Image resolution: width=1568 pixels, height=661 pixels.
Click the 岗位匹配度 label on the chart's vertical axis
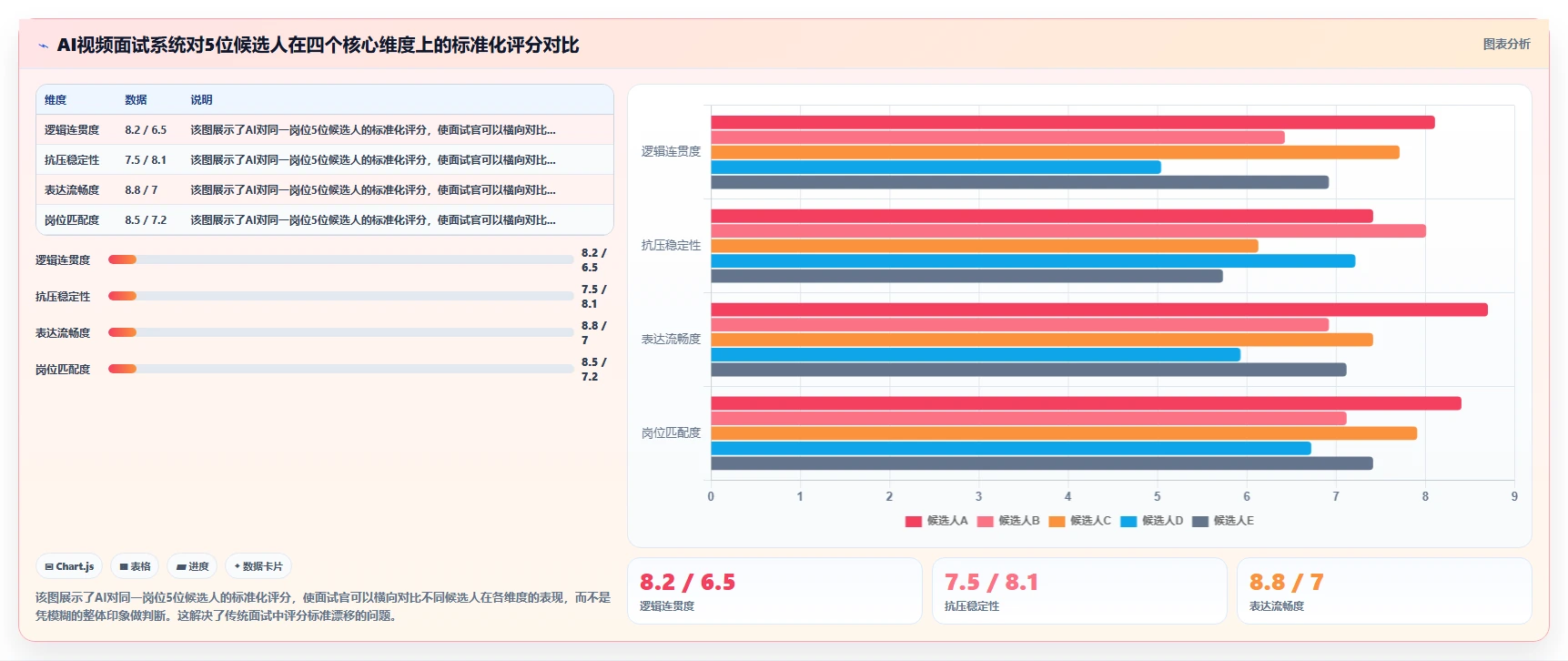coord(671,433)
